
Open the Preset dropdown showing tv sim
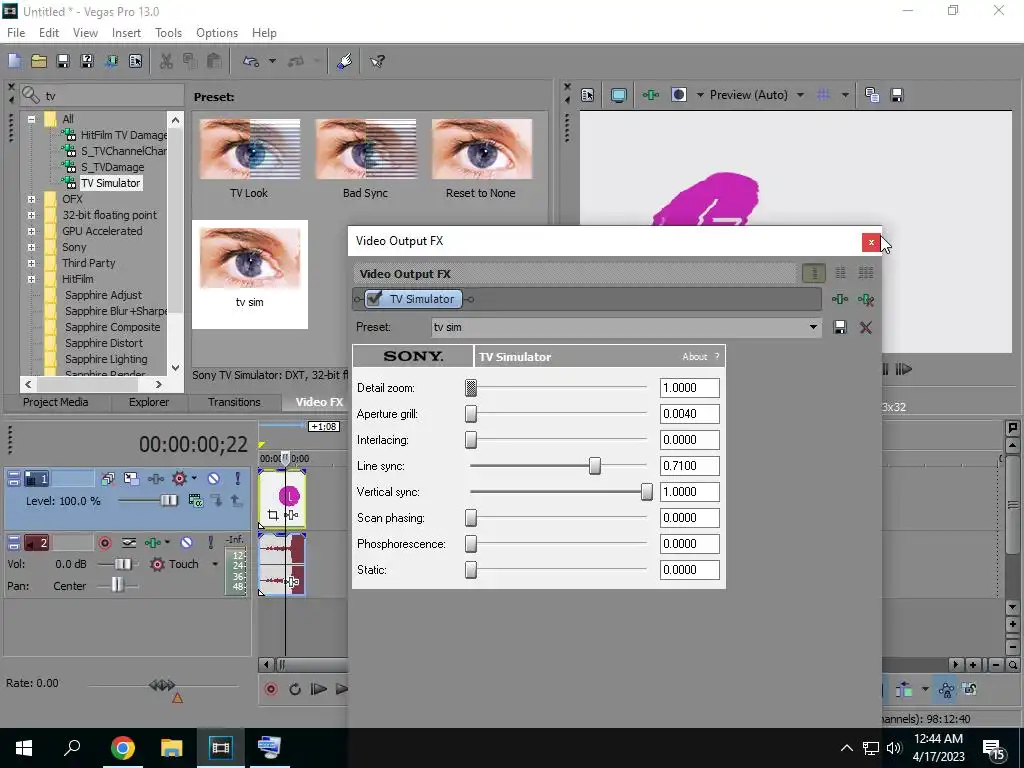pyautogui.click(x=813, y=327)
